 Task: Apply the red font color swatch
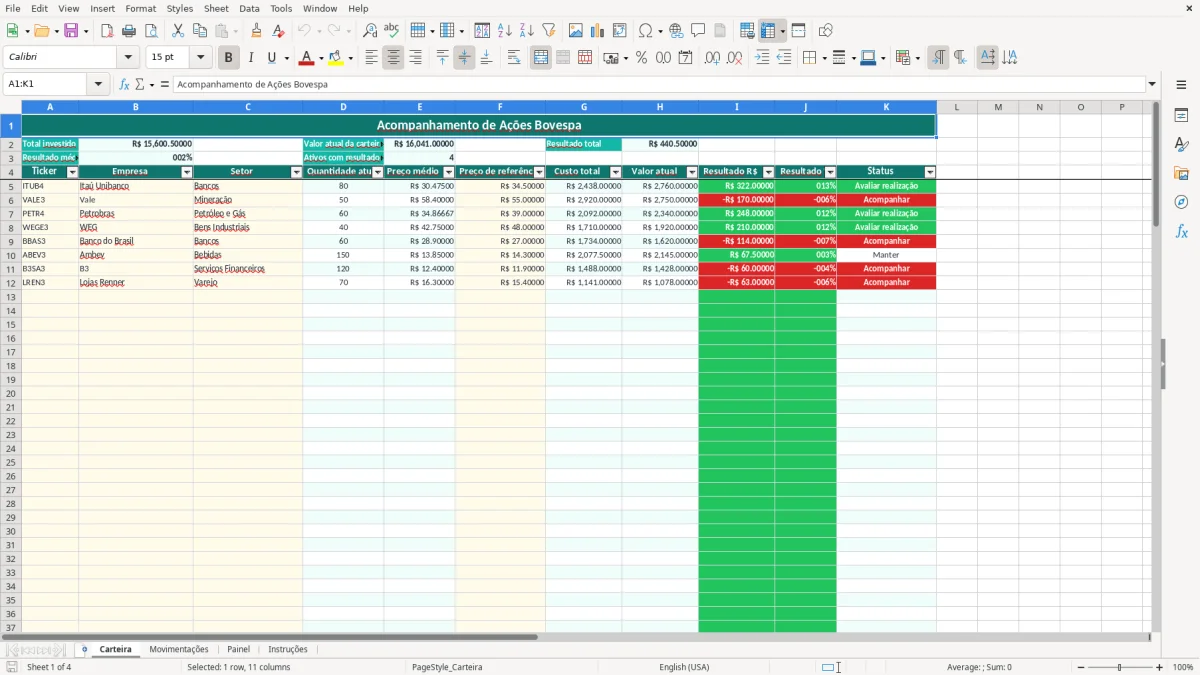point(307,58)
